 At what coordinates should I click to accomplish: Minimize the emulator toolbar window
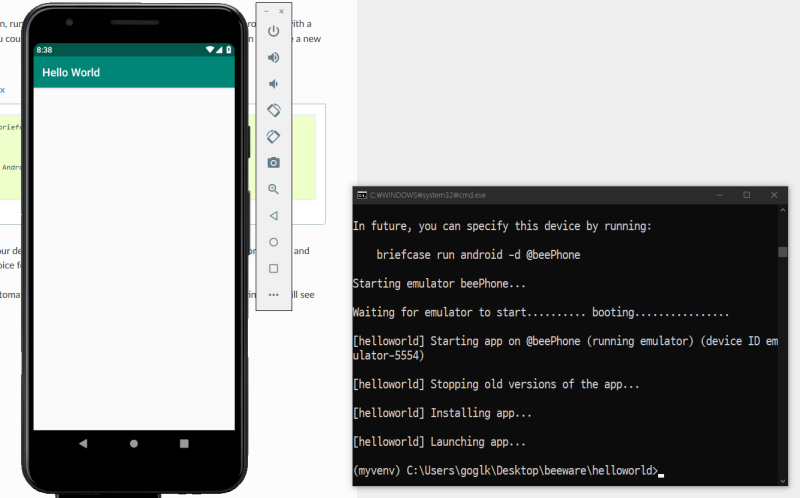coord(265,11)
